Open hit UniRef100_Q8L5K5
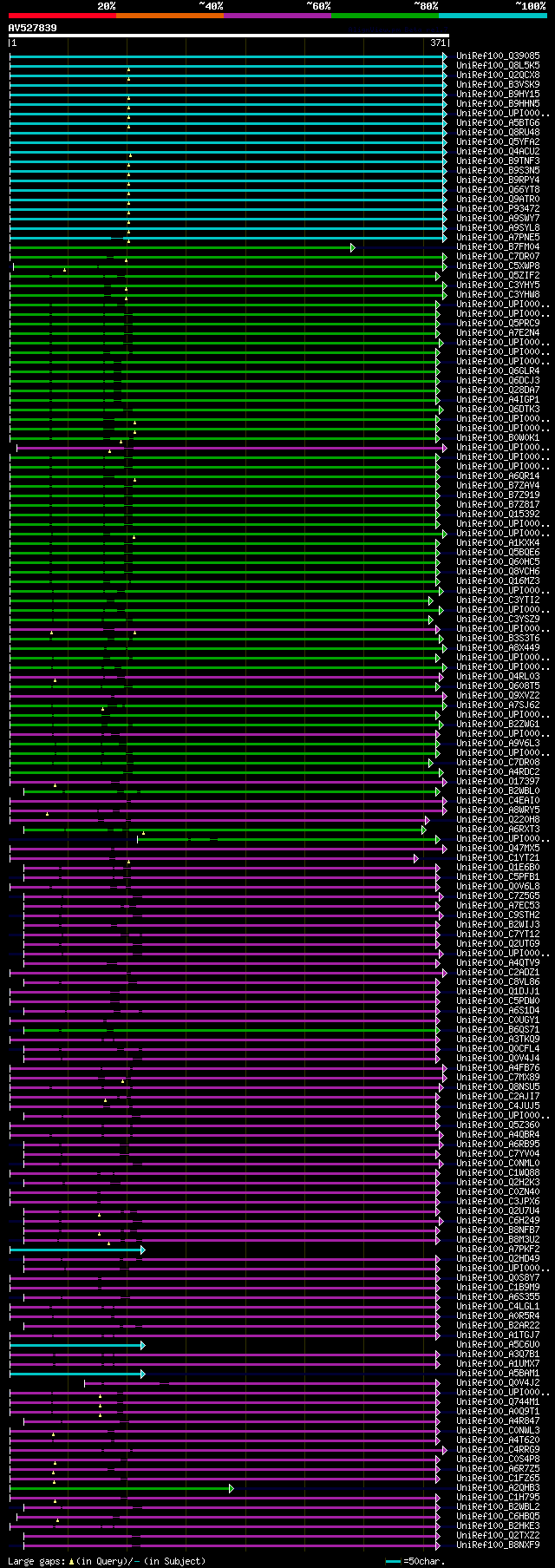 [x=498, y=65]
